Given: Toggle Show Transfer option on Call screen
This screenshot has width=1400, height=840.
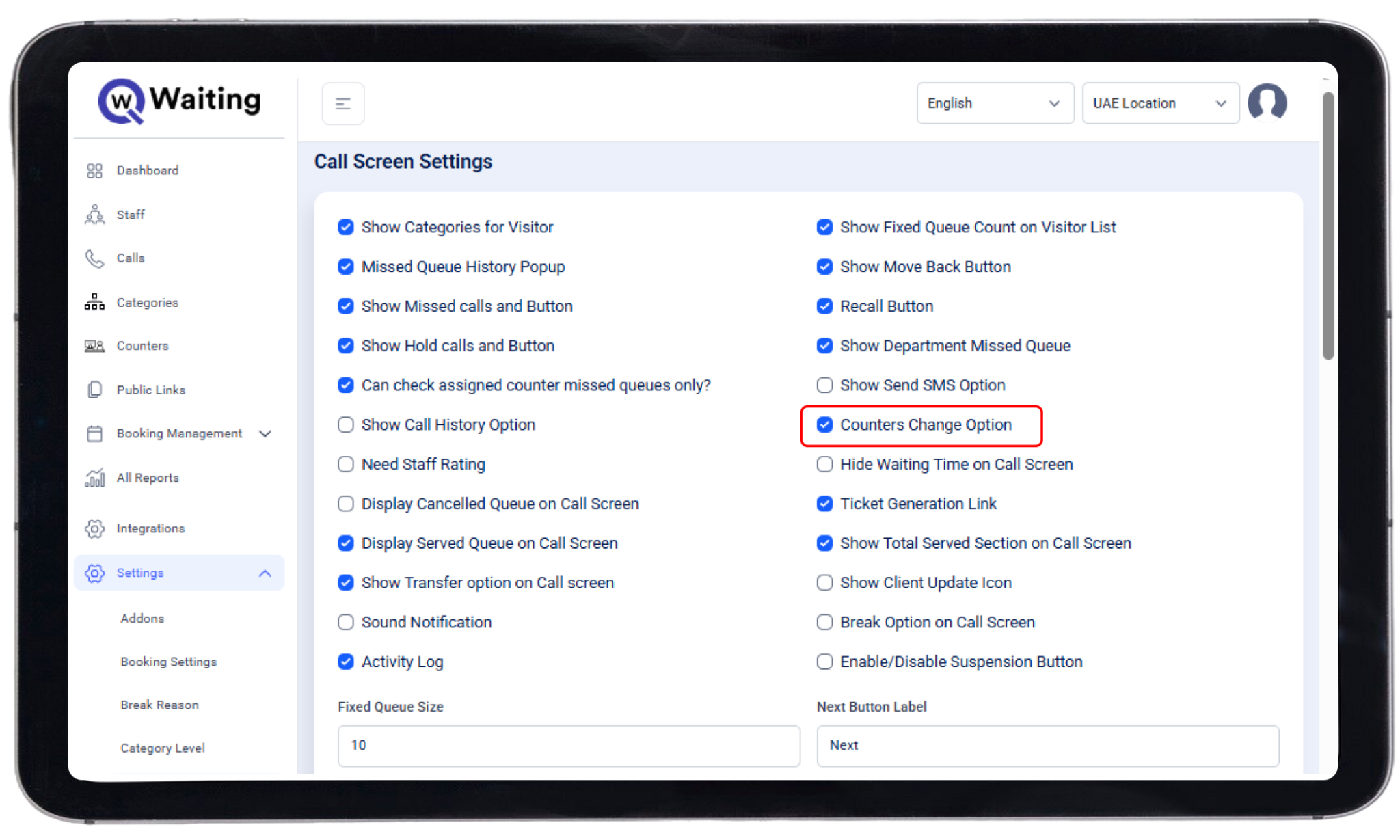Looking at the screenshot, I should 346,583.
